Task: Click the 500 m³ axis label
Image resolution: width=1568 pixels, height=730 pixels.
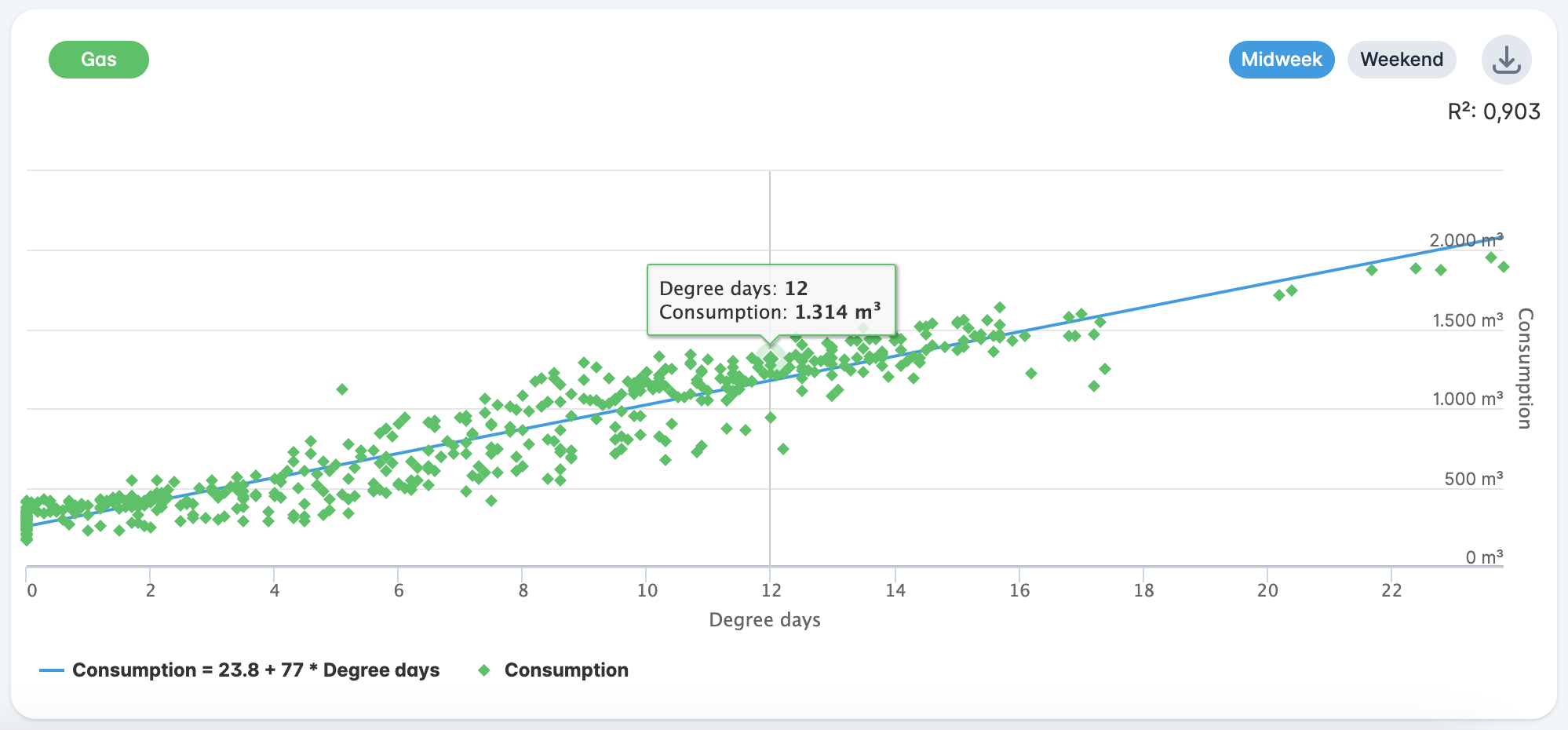Action: coord(1474,479)
